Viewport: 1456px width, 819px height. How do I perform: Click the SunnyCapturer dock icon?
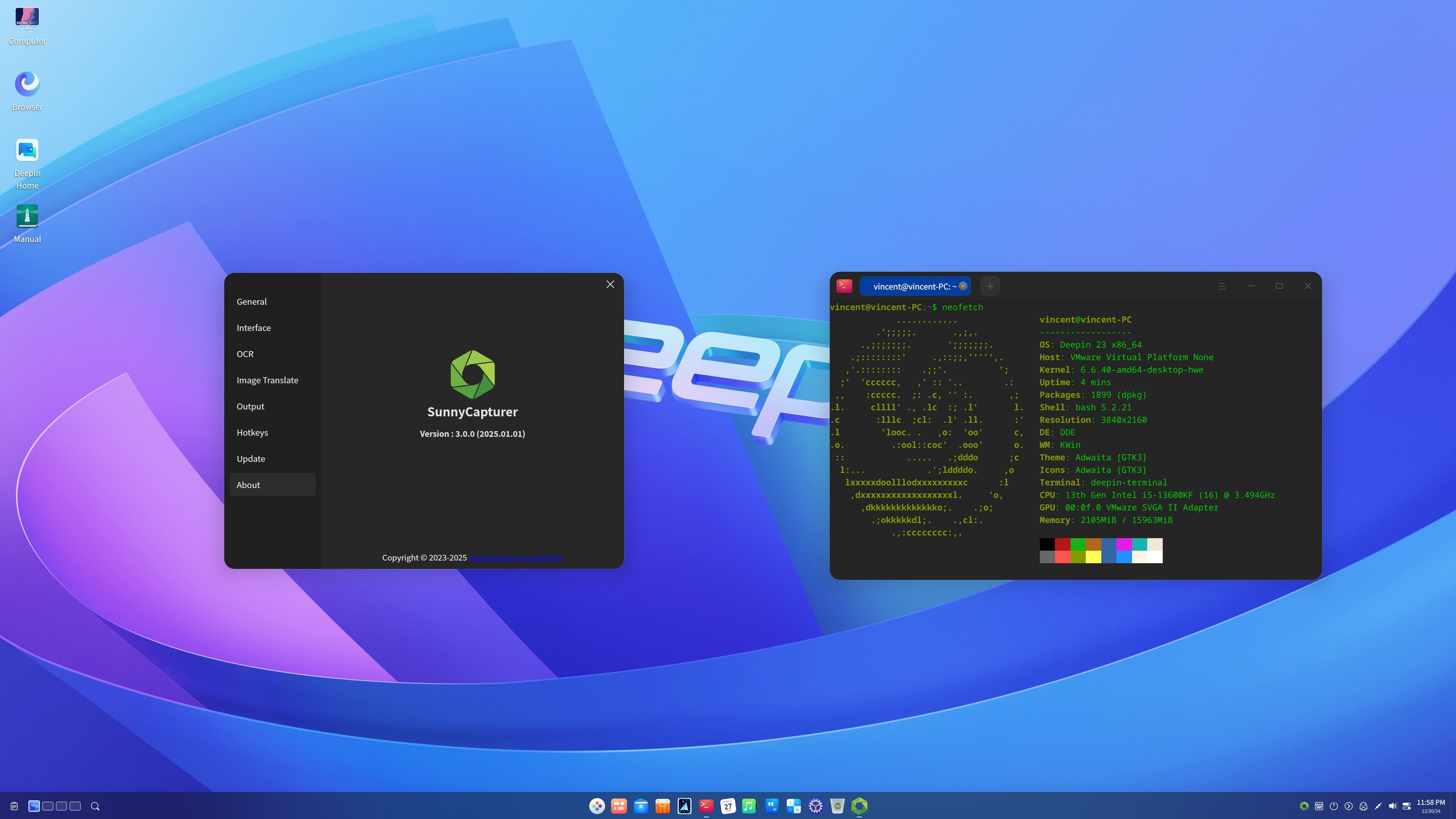[859, 806]
